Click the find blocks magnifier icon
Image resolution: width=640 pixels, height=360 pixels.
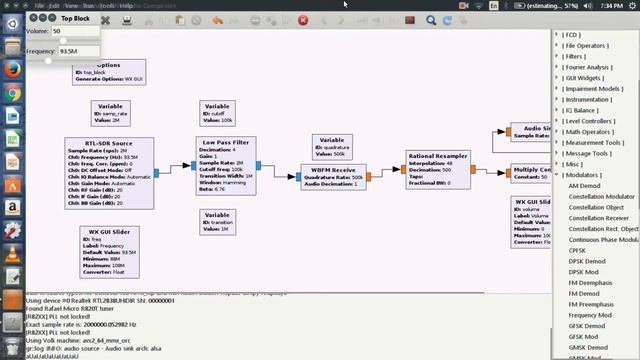[431, 20]
